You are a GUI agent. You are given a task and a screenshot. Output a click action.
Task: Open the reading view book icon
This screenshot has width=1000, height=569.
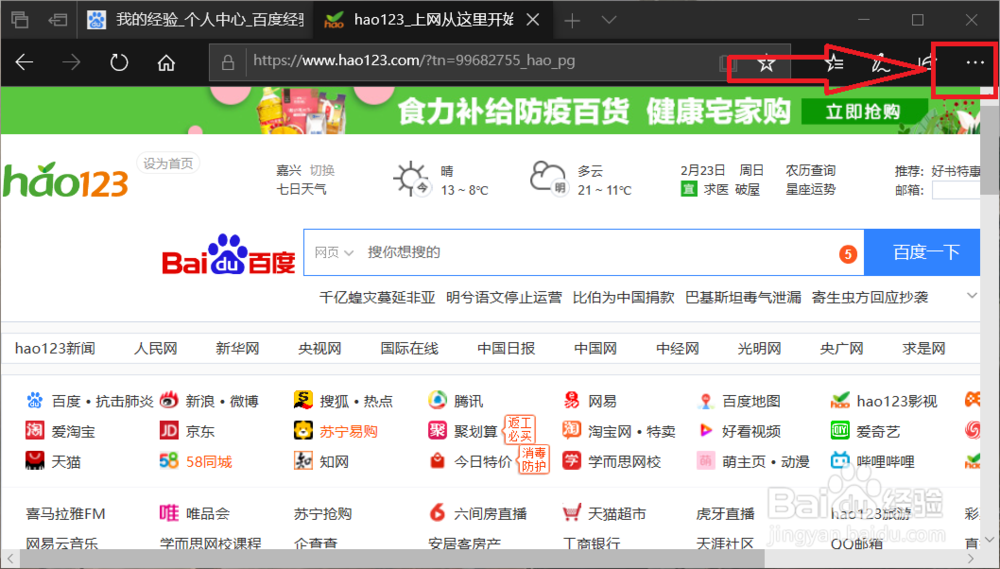pyautogui.click(x=727, y=63)
